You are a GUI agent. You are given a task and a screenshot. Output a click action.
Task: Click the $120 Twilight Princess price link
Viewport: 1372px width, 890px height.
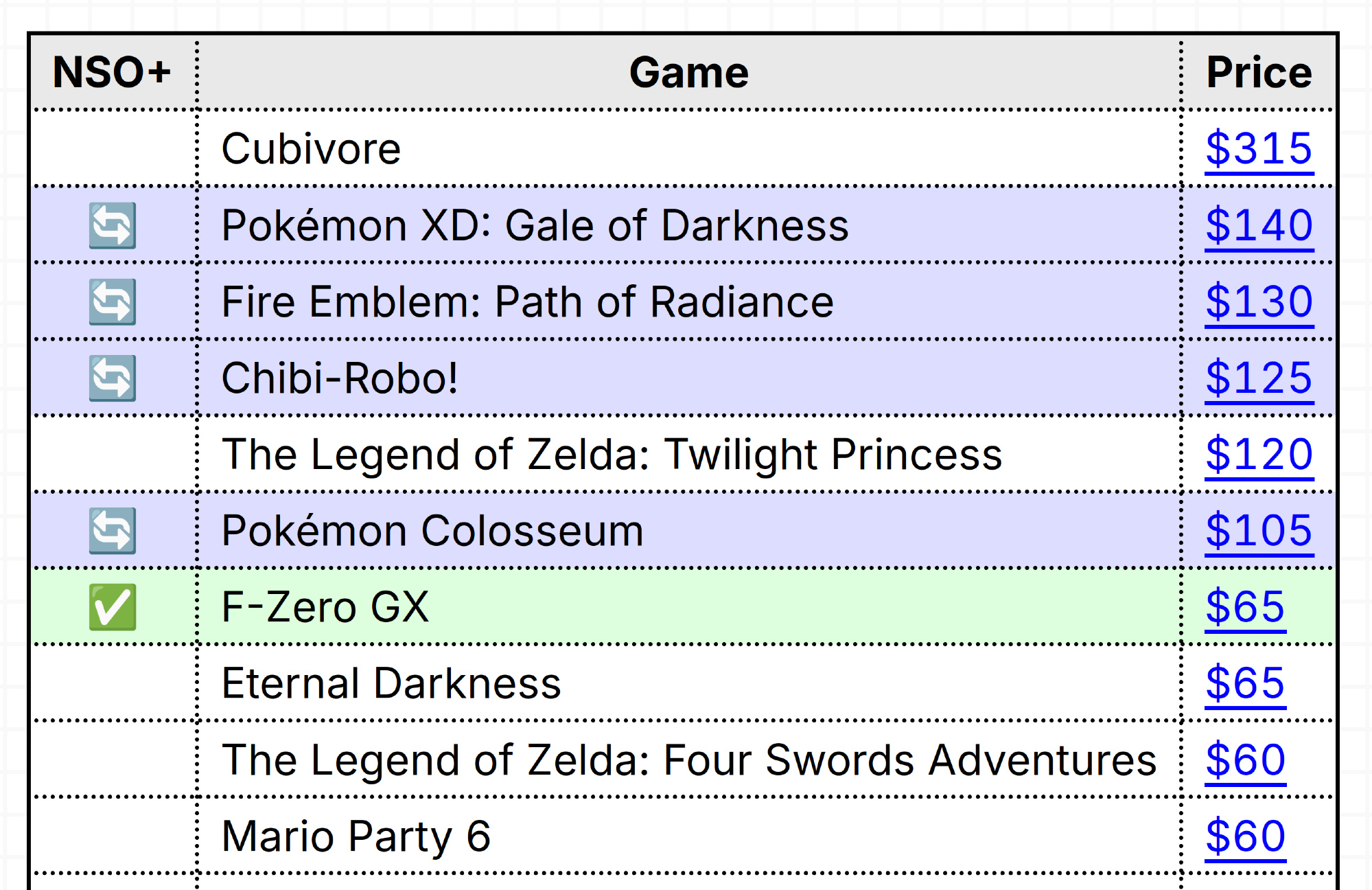[x=1259, y=455]
